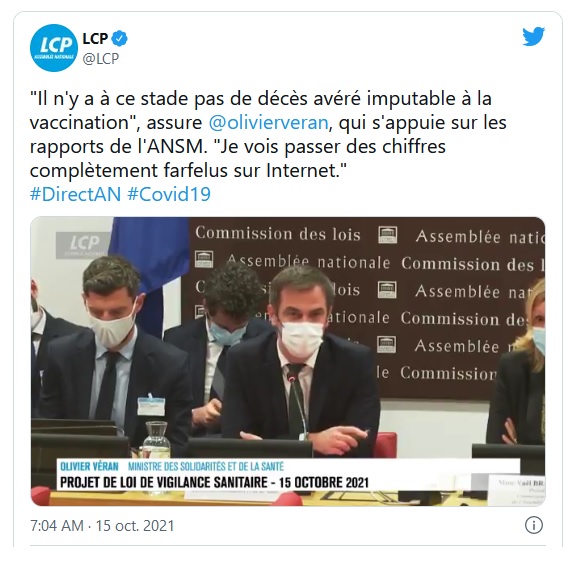Open the tweet info icon
The image size is (573, 561).
coord(534,526)
